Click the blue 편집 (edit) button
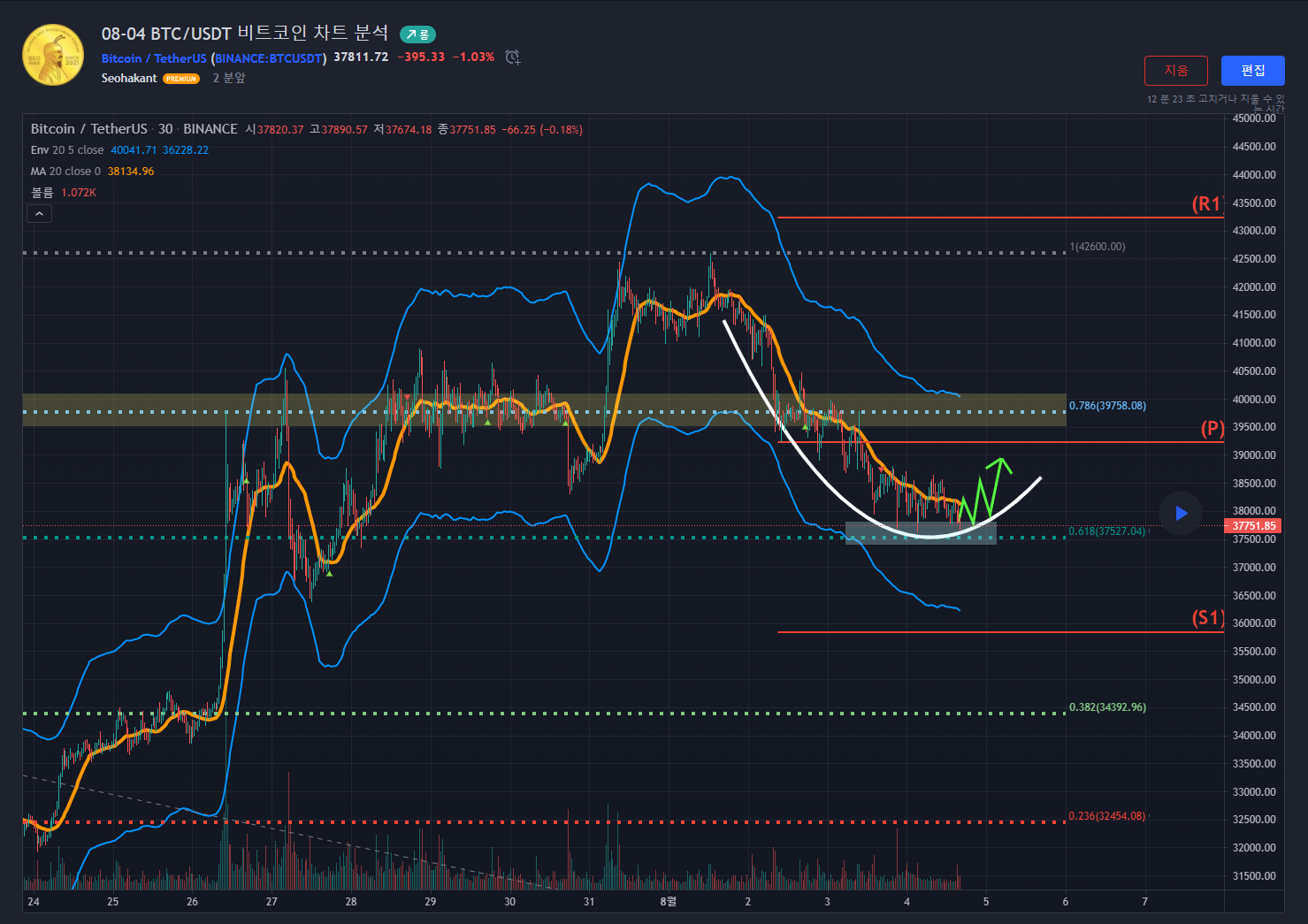The image size is (1308, 924). point(1252,71)
